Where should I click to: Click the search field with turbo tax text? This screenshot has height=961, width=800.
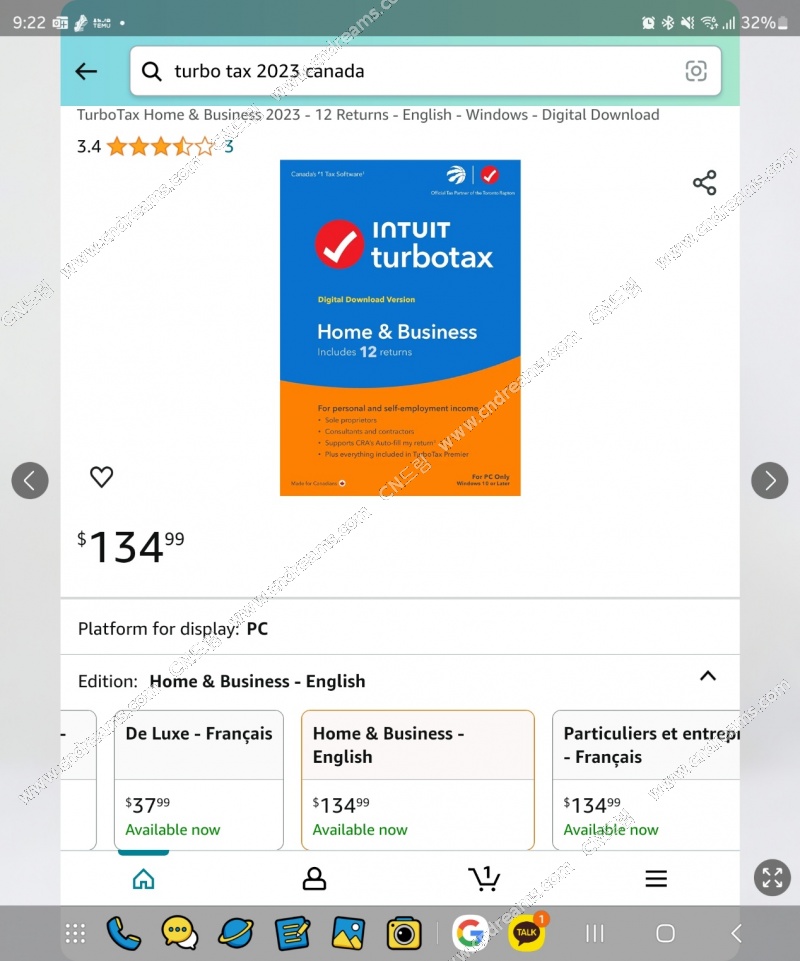(425, 71)
